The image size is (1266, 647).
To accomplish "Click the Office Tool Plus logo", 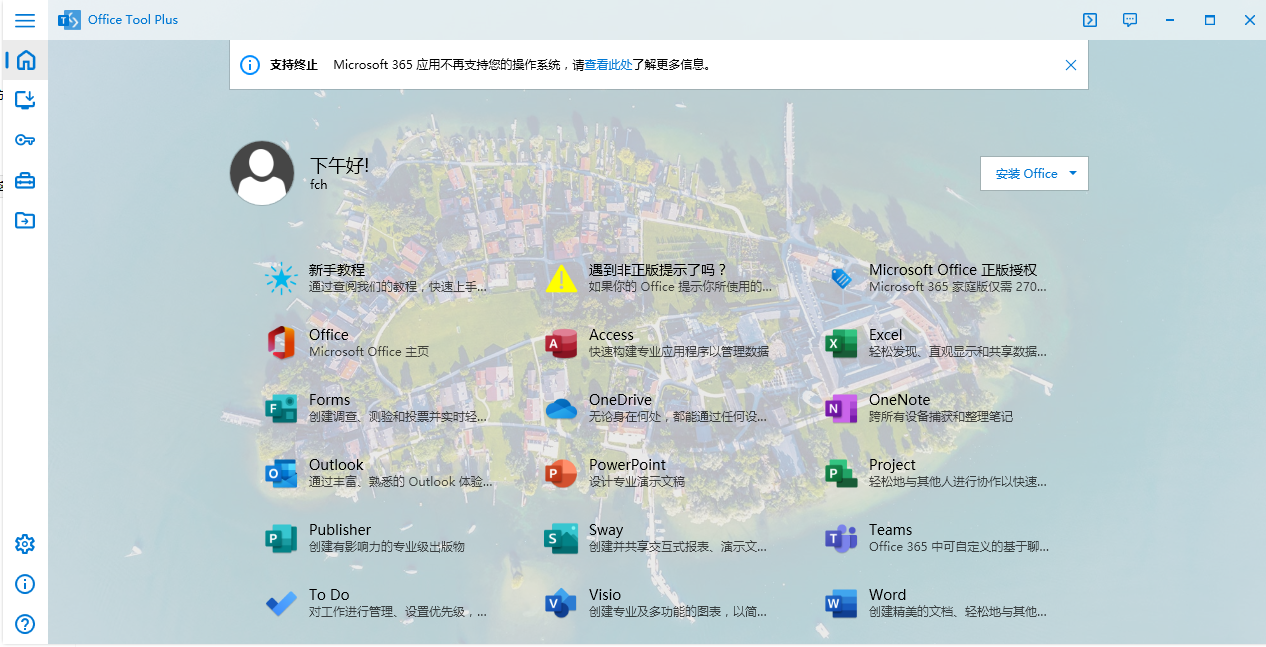I will (69, 19).
